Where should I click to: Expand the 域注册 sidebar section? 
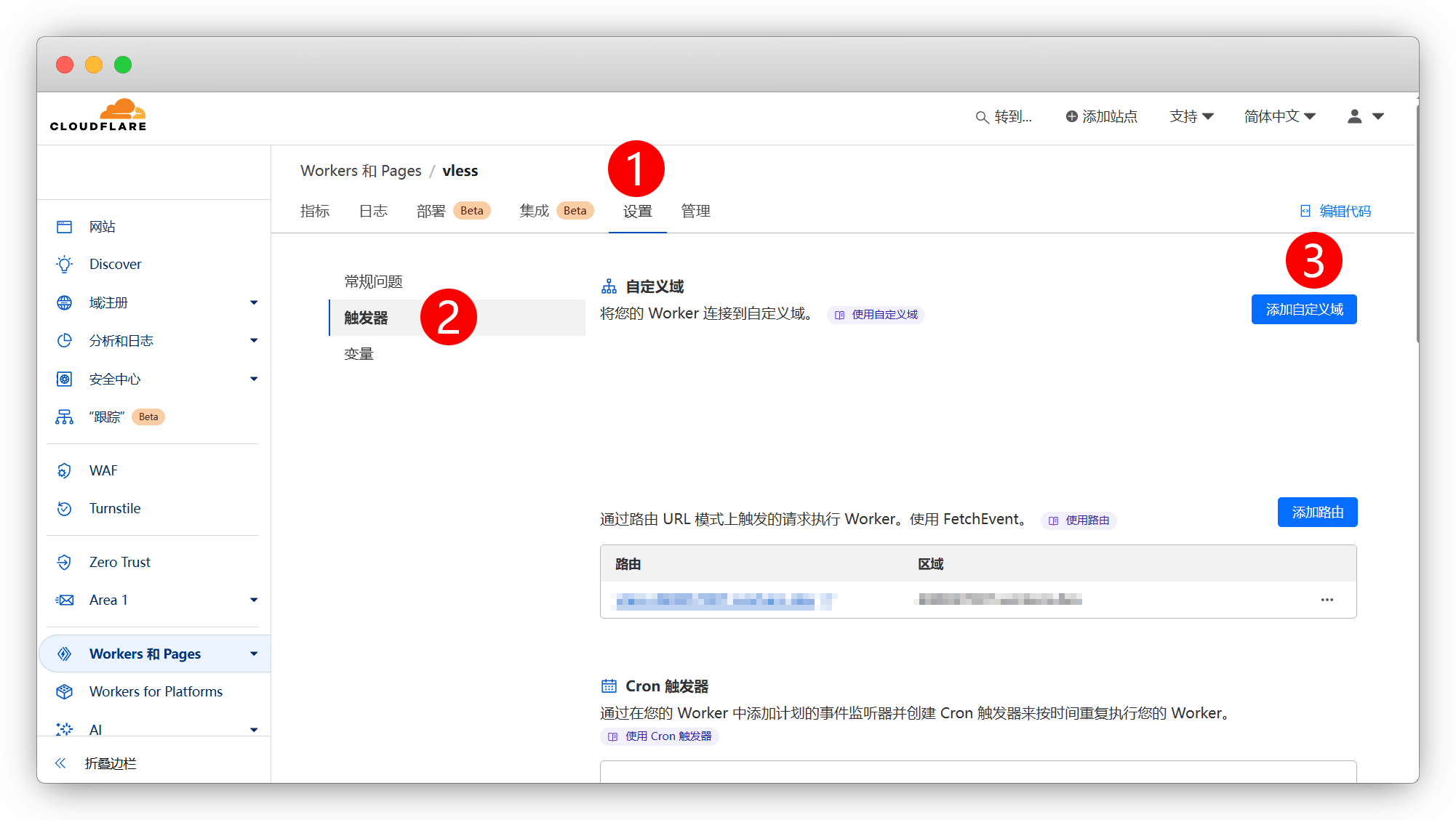coord(254,302)
